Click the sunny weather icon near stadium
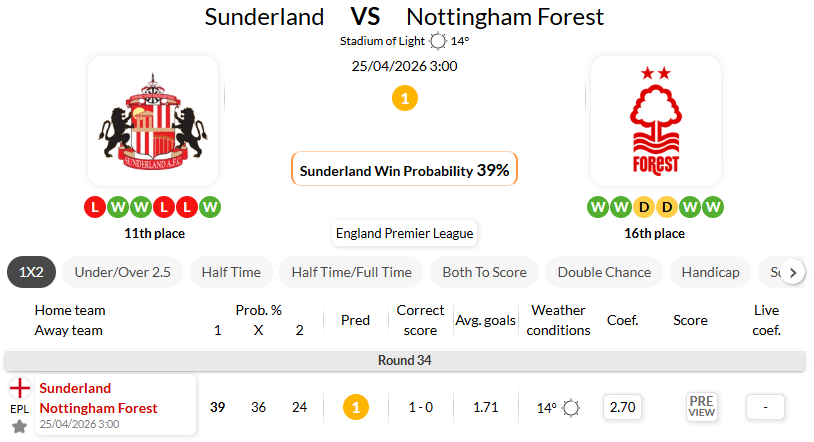 438,42
